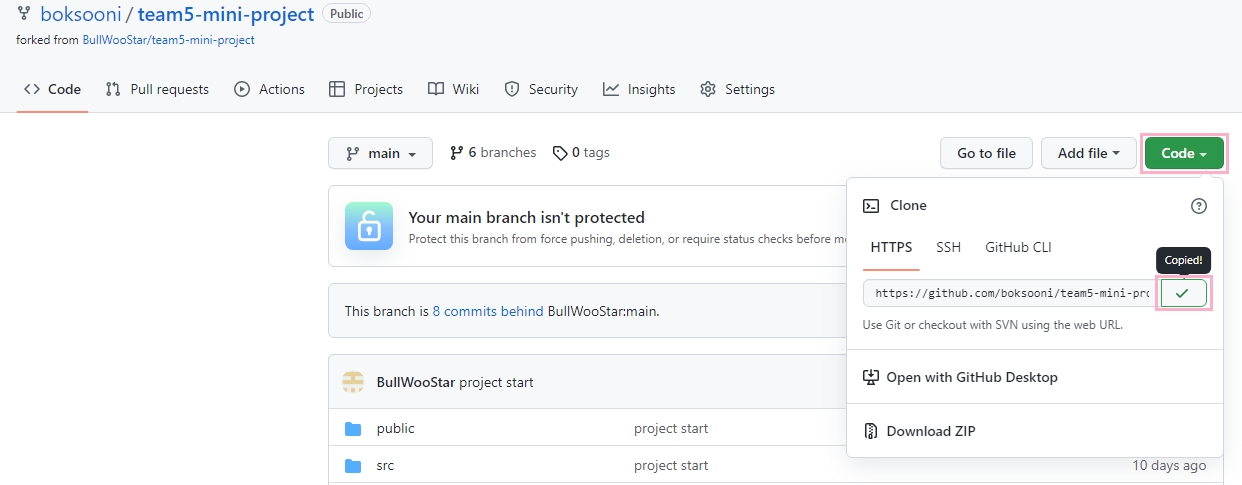Click the fork icon beside repository name
The height and width of the screenshot is (485, 1242).
pyautogui.click(x=24, y=13)
